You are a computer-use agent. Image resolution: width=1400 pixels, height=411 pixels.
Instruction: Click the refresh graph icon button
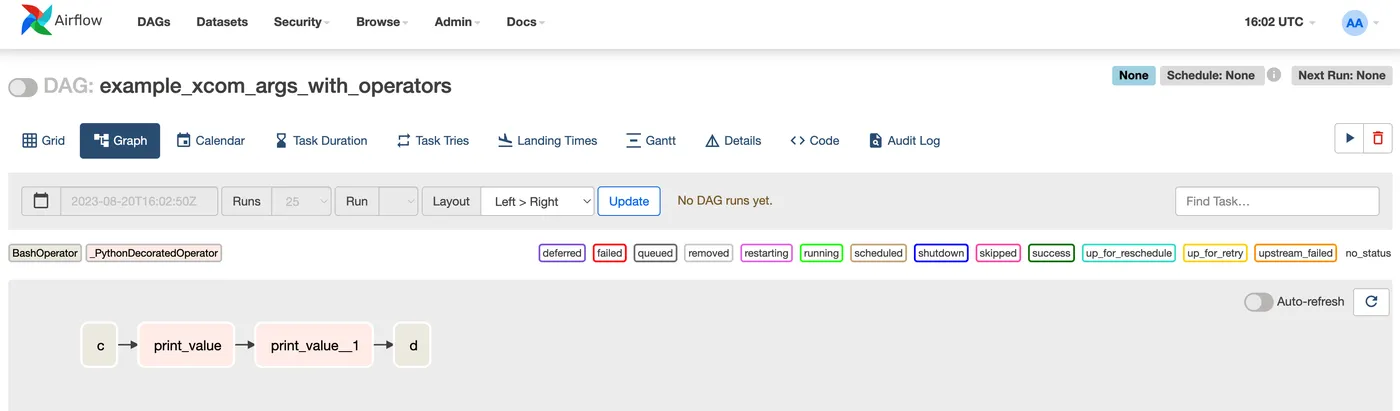click(x=1371, y=302)
